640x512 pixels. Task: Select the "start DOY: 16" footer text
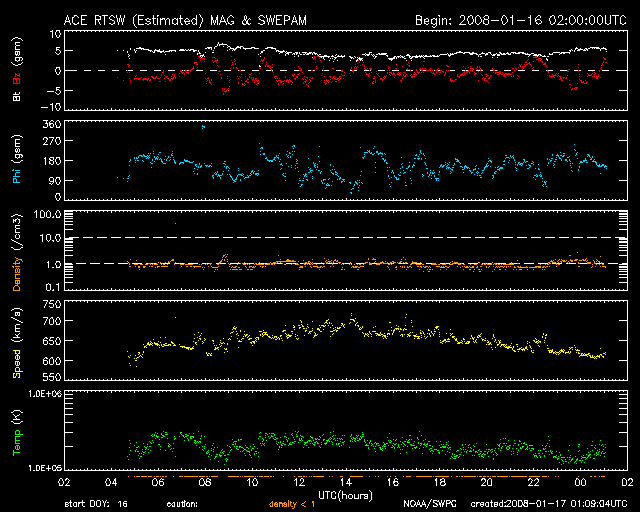point(96,504)
